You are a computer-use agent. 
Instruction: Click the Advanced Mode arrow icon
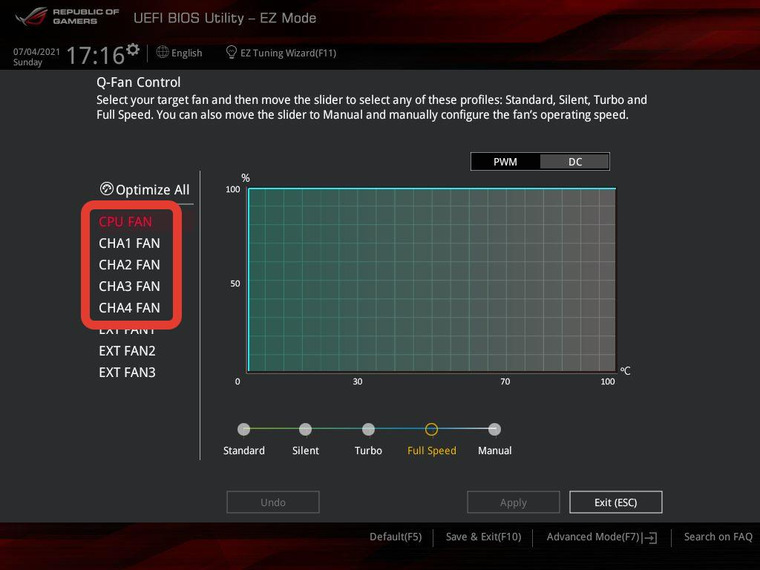[x=650, y=537]
